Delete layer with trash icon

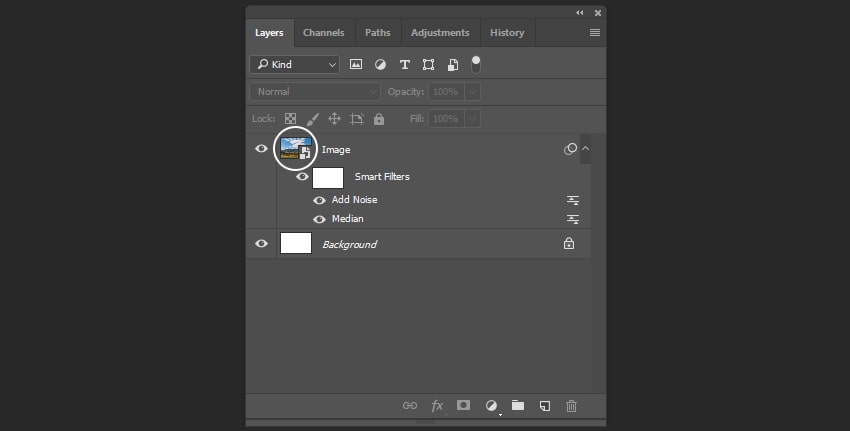tap(571, 406)
